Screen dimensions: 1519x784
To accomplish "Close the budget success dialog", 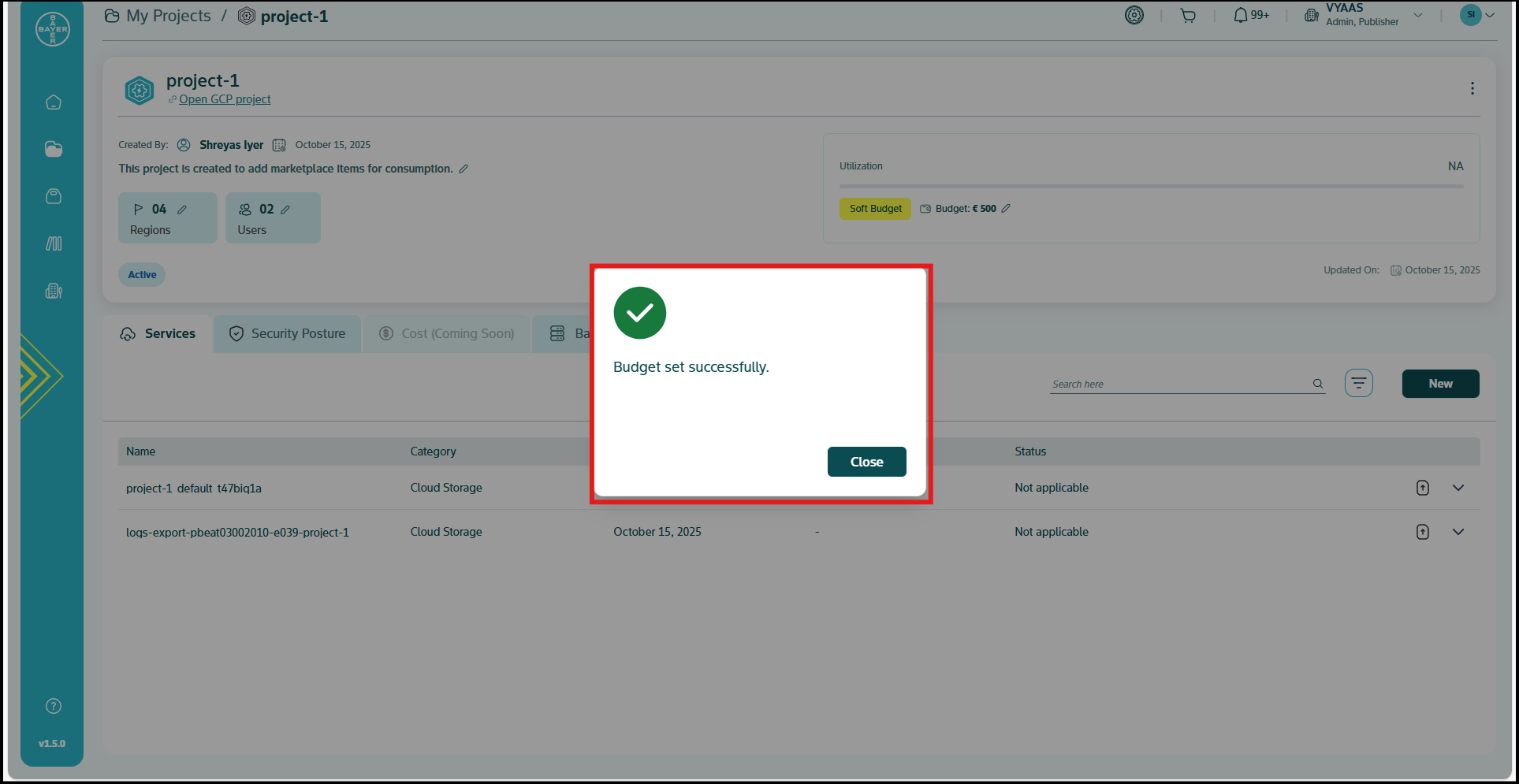I will pyautogui.click(x=866, y=462).
